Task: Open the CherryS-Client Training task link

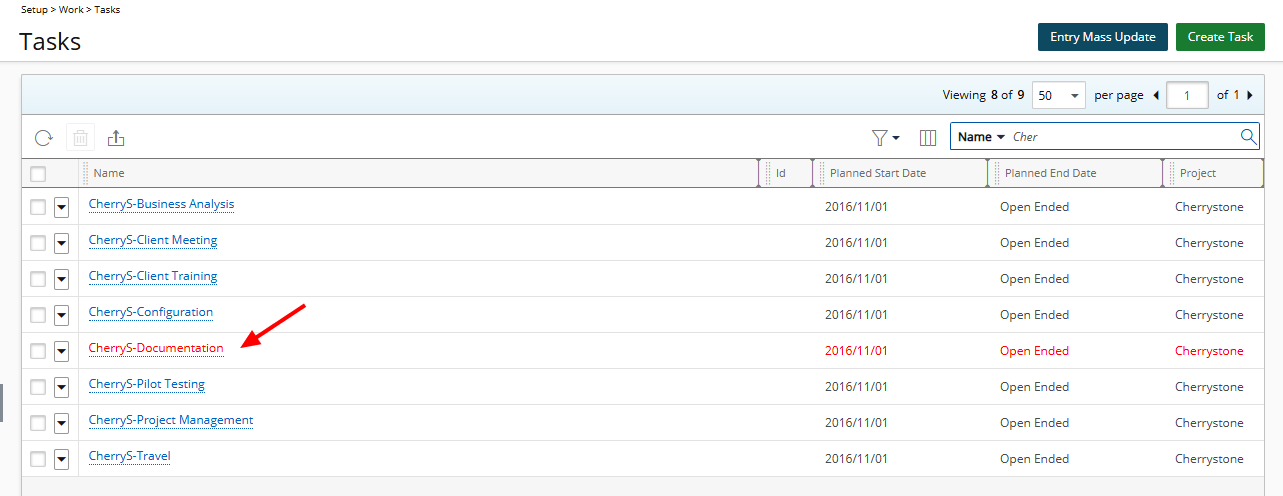Action: [153, 276]
